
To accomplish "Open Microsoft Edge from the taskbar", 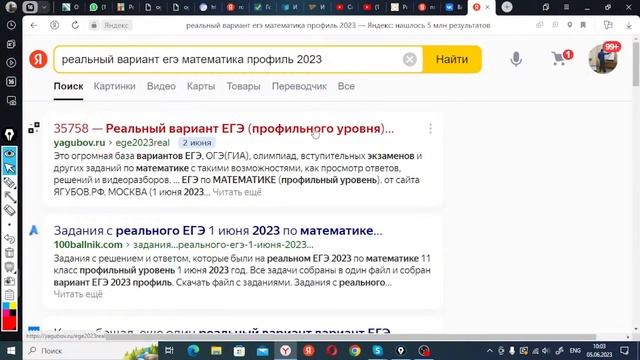I will click(x=193, y=351).
